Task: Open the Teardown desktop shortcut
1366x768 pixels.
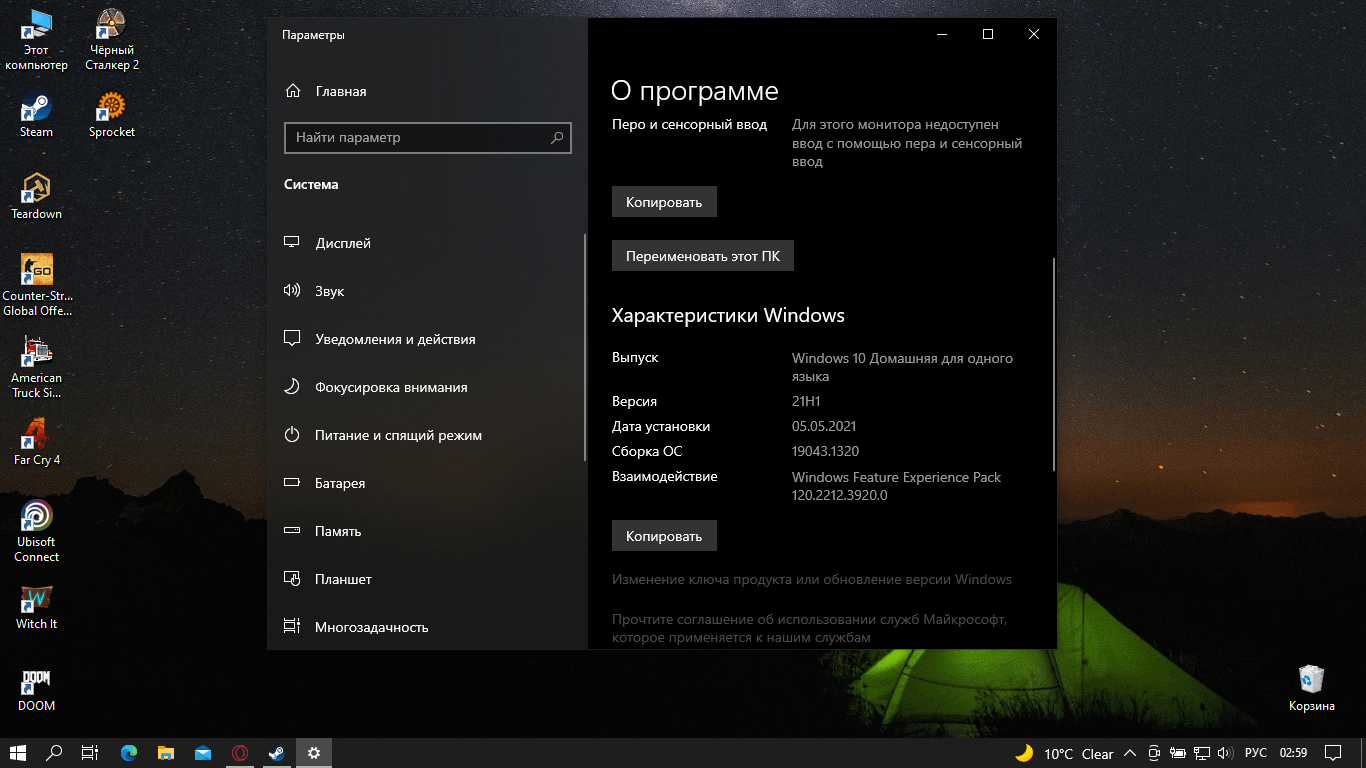Action: click(37, 196)
